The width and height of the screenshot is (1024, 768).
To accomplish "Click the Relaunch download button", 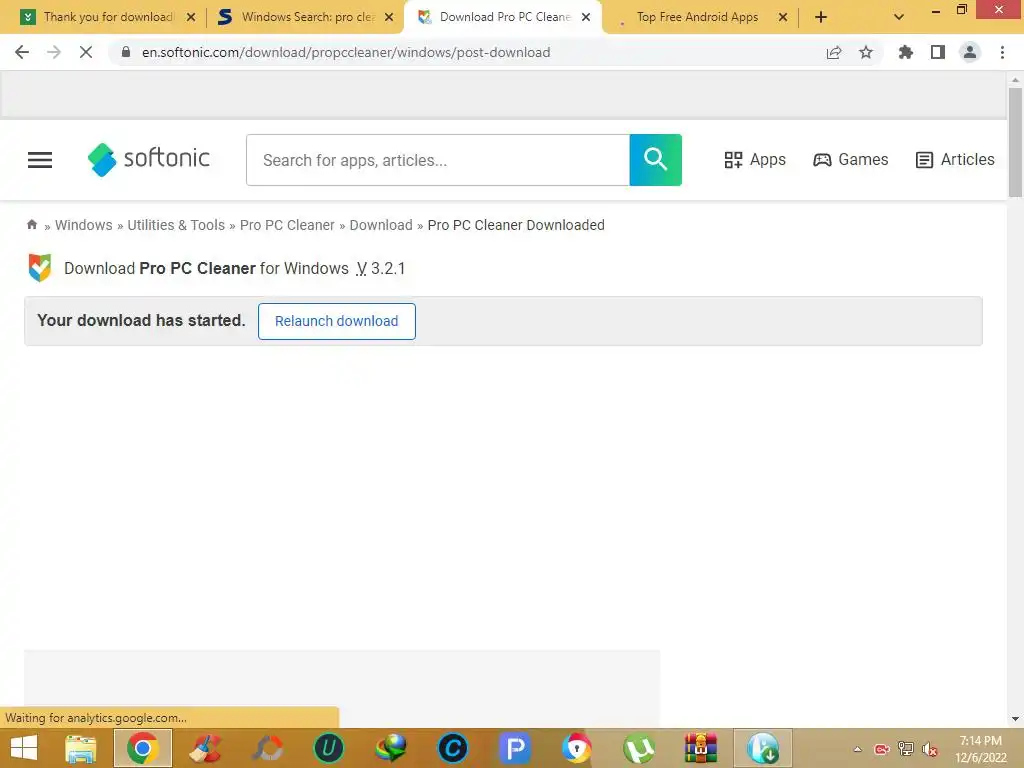I will coord(336,321).
